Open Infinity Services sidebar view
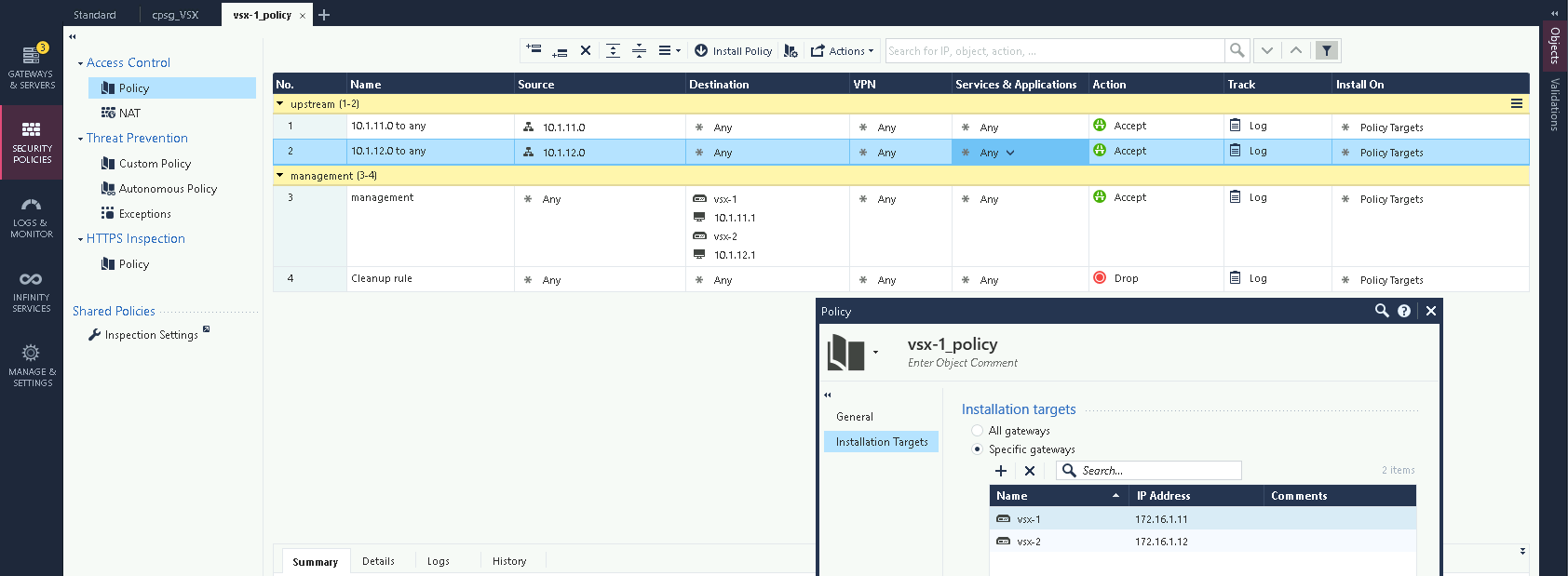1568x576 pixels. tap(32, 291)
